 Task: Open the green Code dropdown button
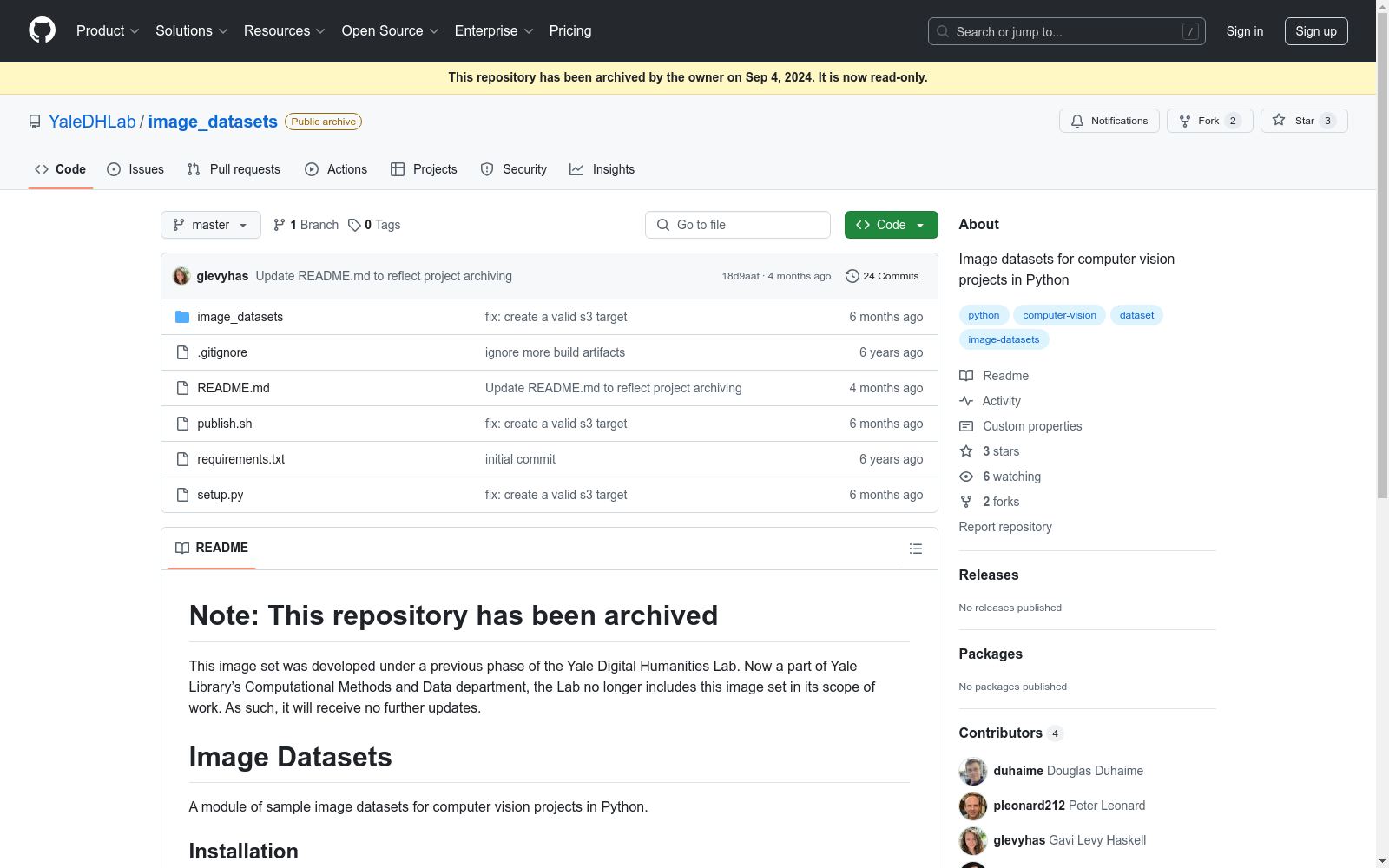coord(891,225)
